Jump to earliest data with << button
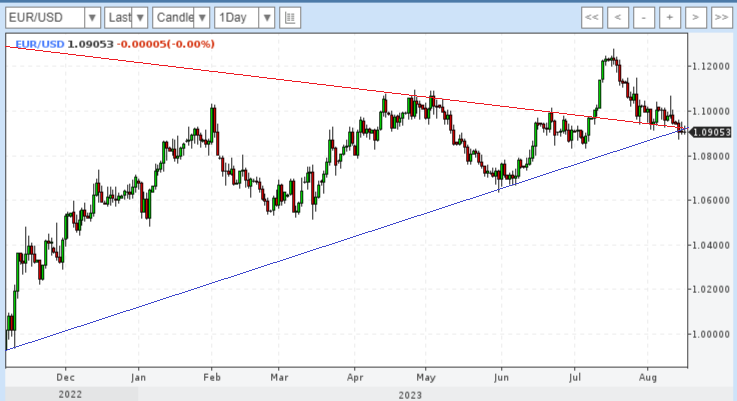The image size is (737, 401). [591, 18]
